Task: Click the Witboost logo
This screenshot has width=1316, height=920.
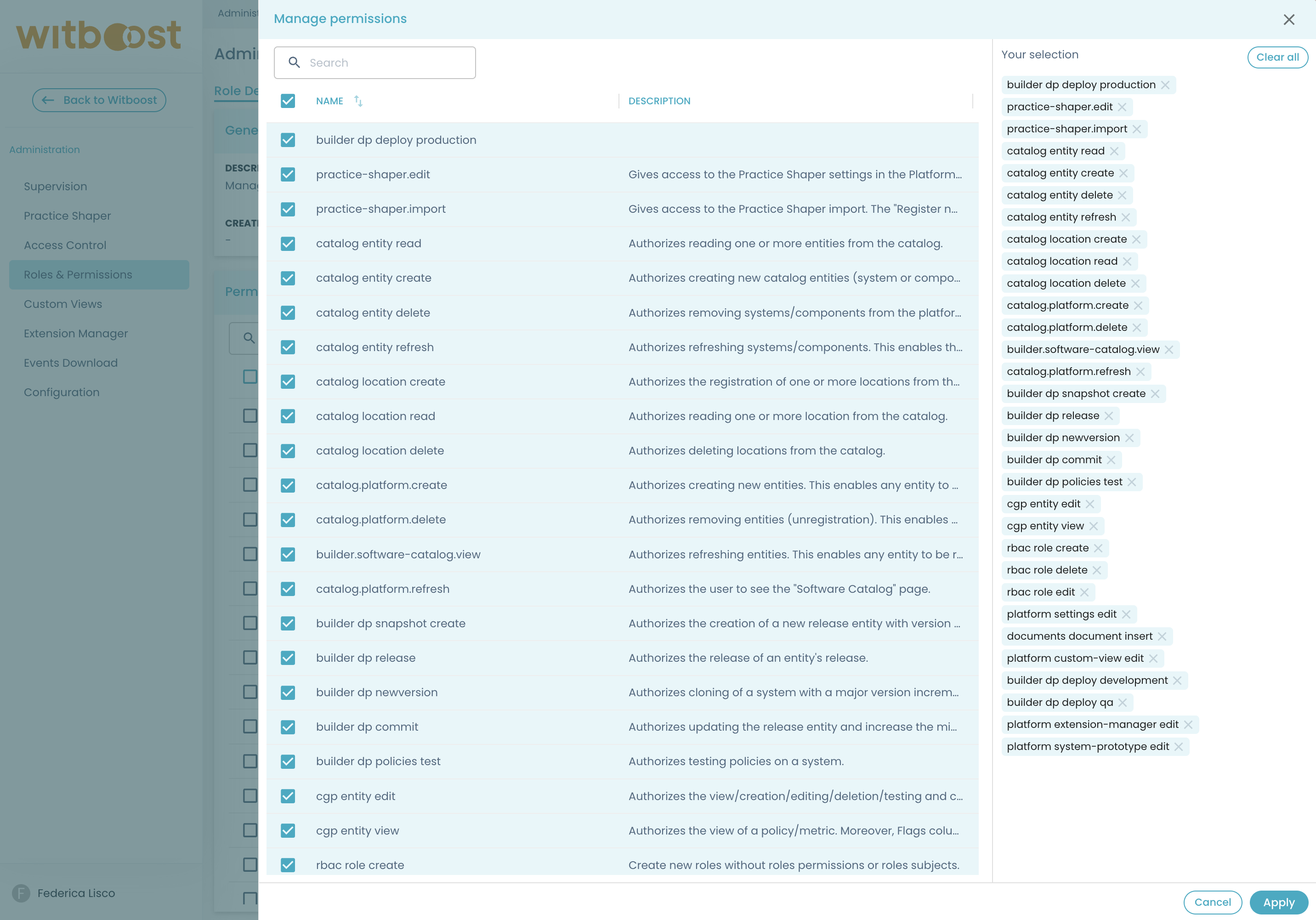Action: coord(99,34)
